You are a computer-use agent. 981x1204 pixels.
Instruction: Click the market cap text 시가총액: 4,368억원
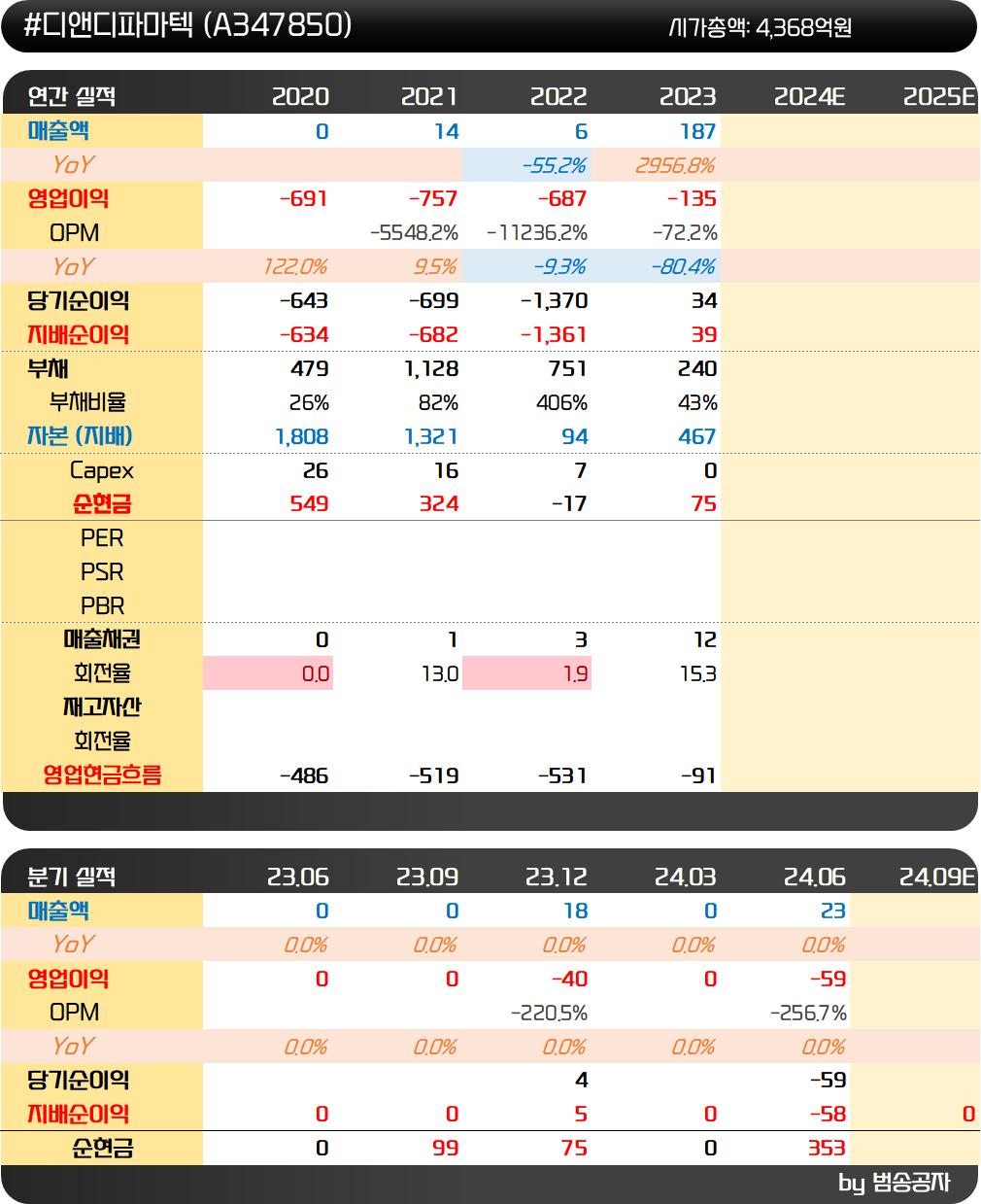point(761,27)
